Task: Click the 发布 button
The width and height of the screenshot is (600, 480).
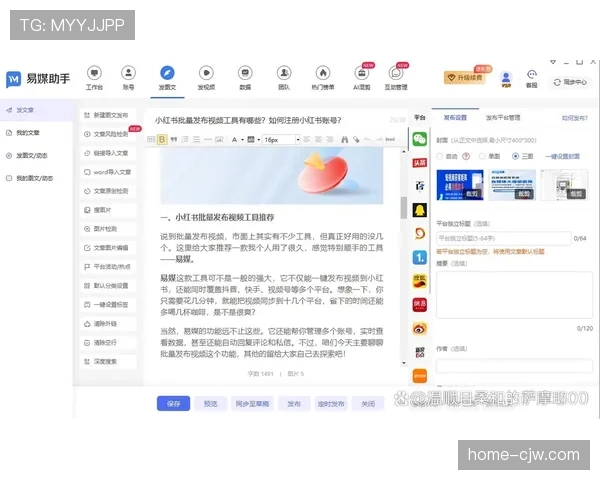Action: (294, 403)
